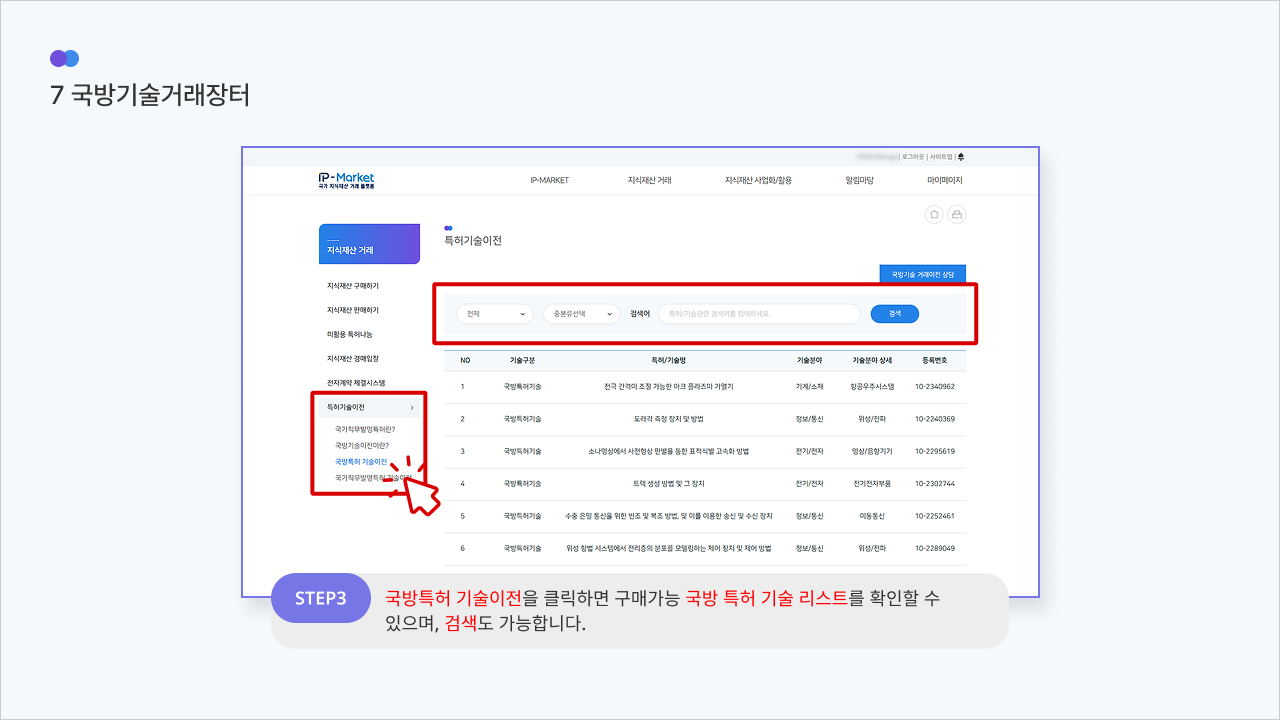Click the 사이트맵 link
Image resolution: width=1280 pixels, height=720 pixels.
[940, 157]
